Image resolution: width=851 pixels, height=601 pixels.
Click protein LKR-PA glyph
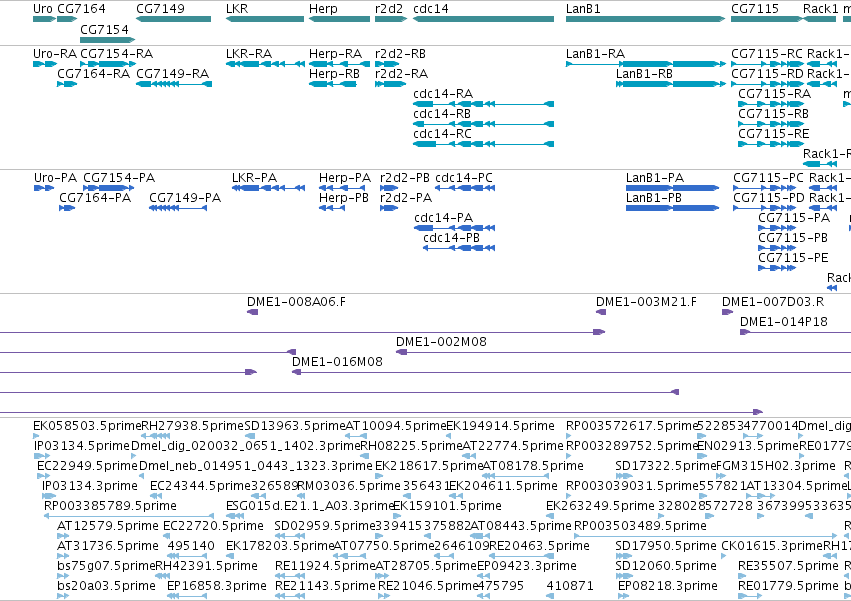tap(268, 188)
